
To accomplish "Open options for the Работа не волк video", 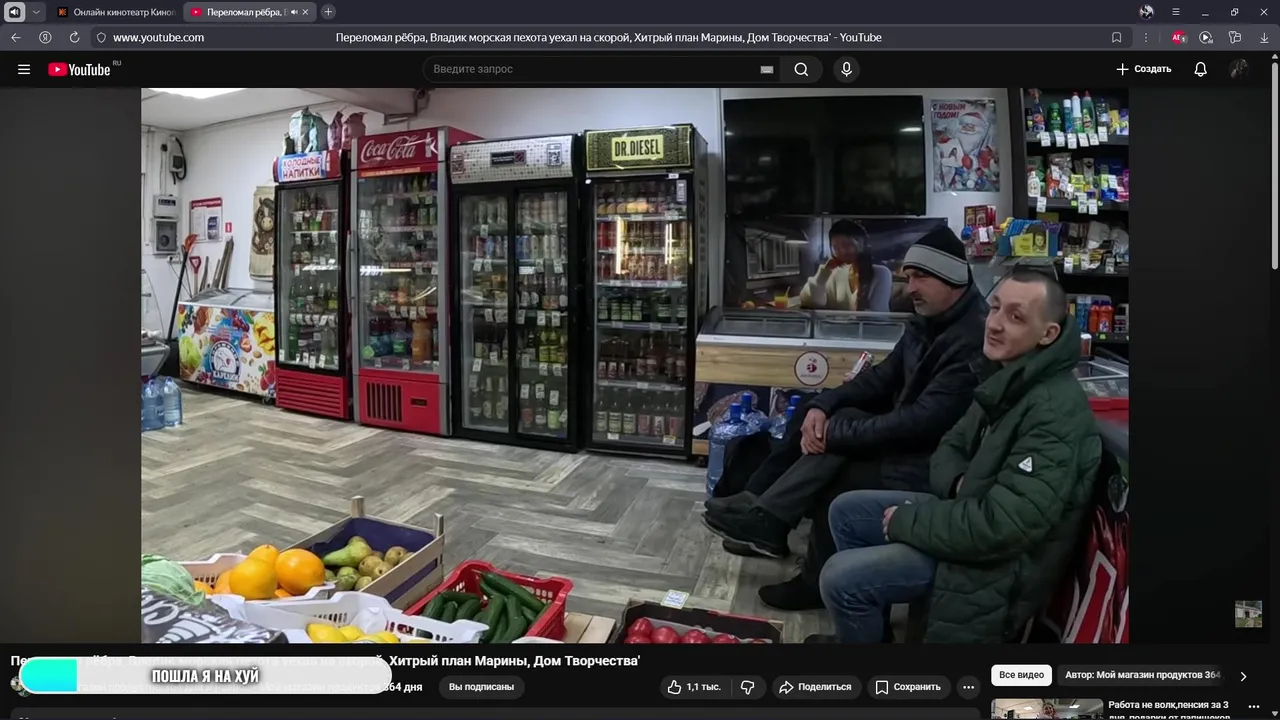I will pyautogui.click(x=1254, y=707).
